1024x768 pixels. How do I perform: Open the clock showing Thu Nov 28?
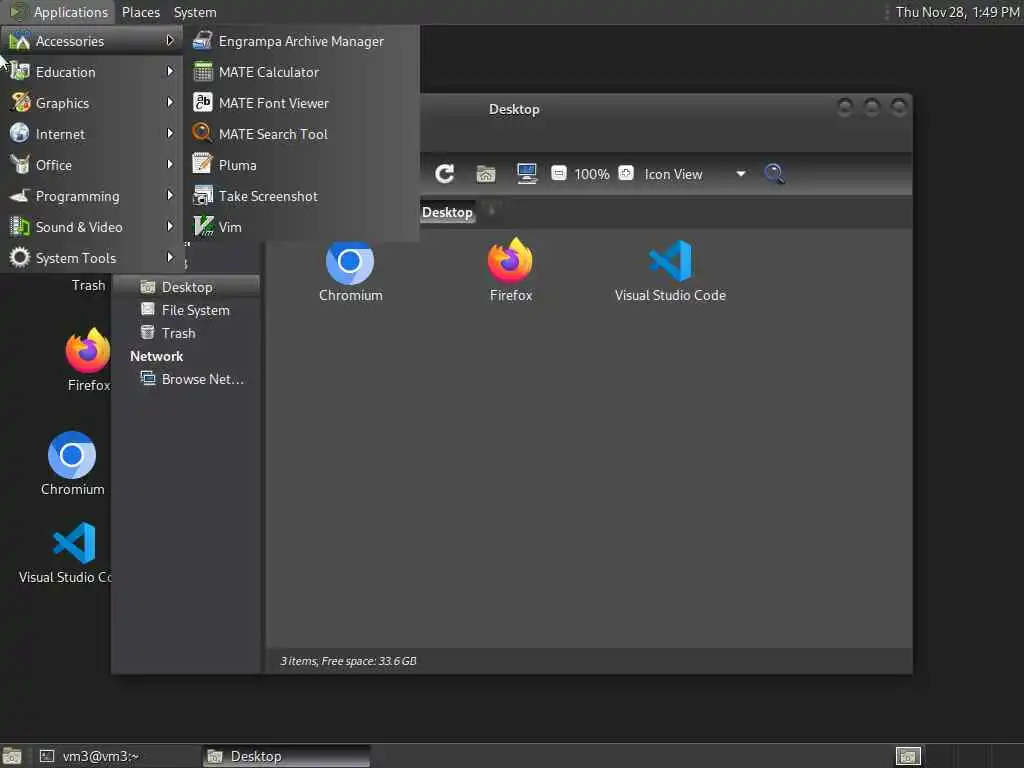pyautogui.click(x=957, y=12)
